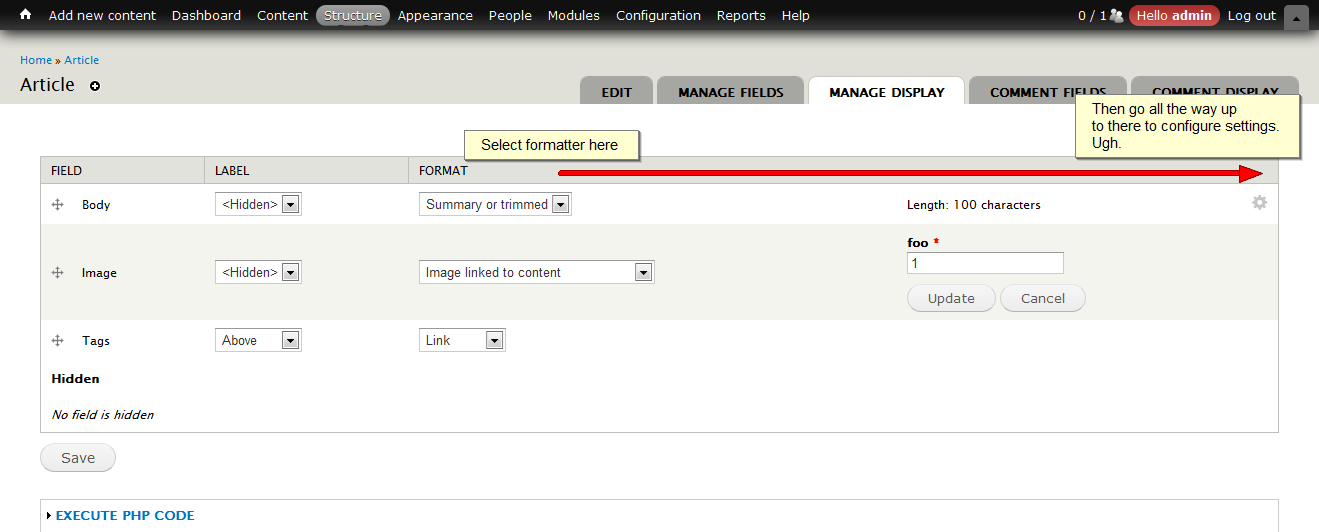Click the Image field name
Viewport: 1319px width, 532px height.
[99, 273]
